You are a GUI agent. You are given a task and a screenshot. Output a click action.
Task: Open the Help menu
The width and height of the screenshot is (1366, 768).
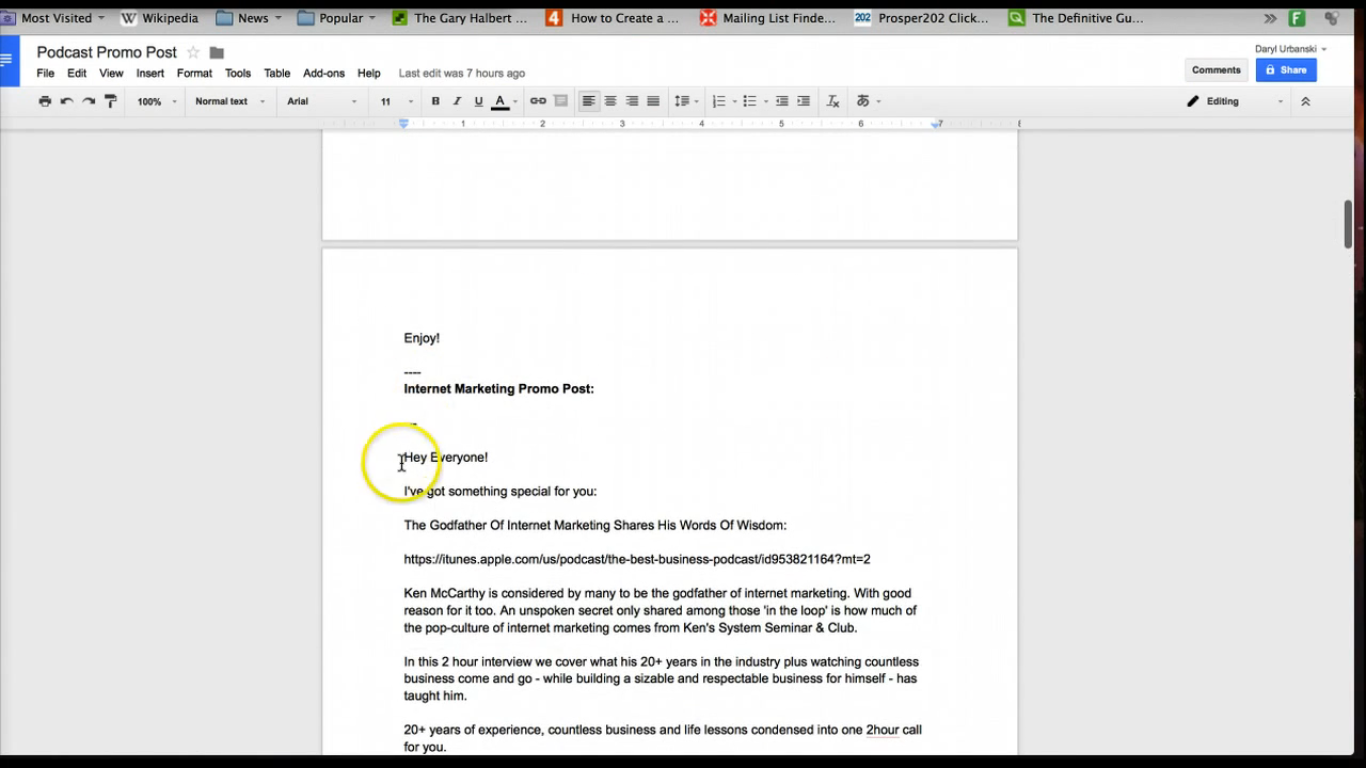(x=369, y=73)
